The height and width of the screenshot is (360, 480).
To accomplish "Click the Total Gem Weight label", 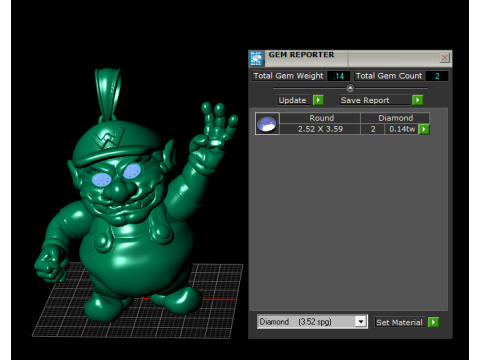I will tap(288, 76).
